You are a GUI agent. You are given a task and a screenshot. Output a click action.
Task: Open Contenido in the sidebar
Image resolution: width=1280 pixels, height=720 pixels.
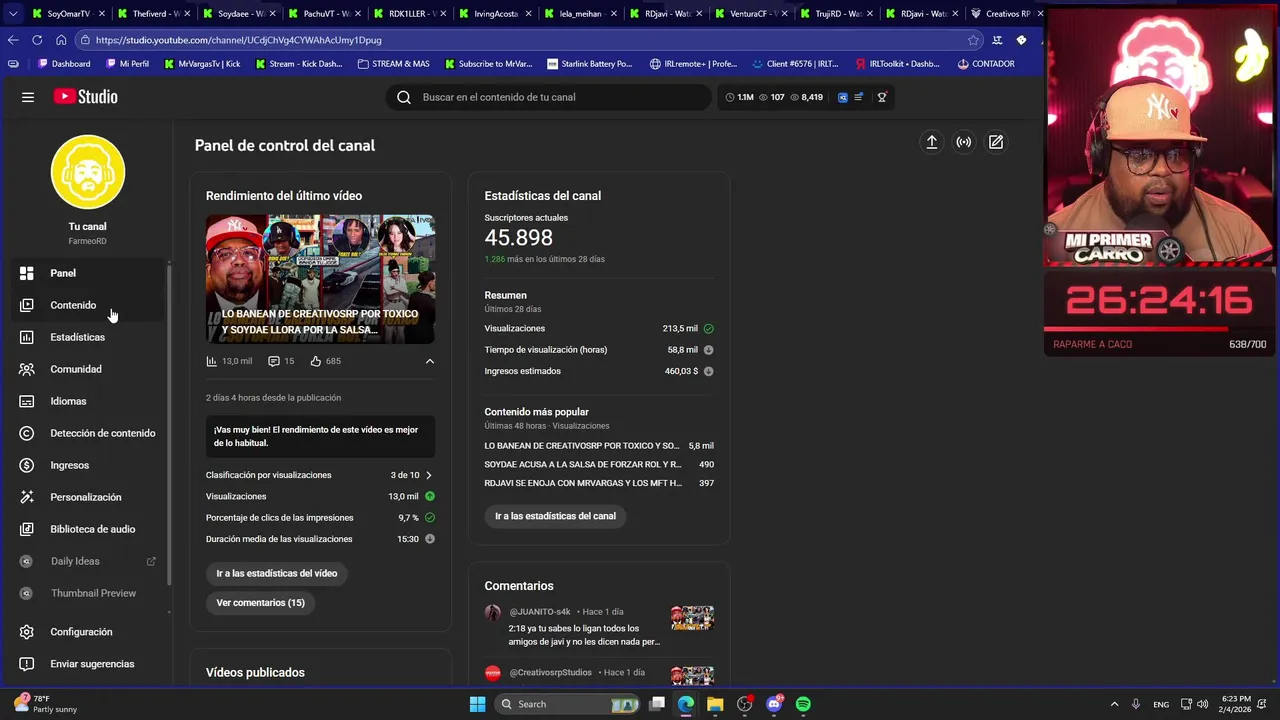(88, 305)
